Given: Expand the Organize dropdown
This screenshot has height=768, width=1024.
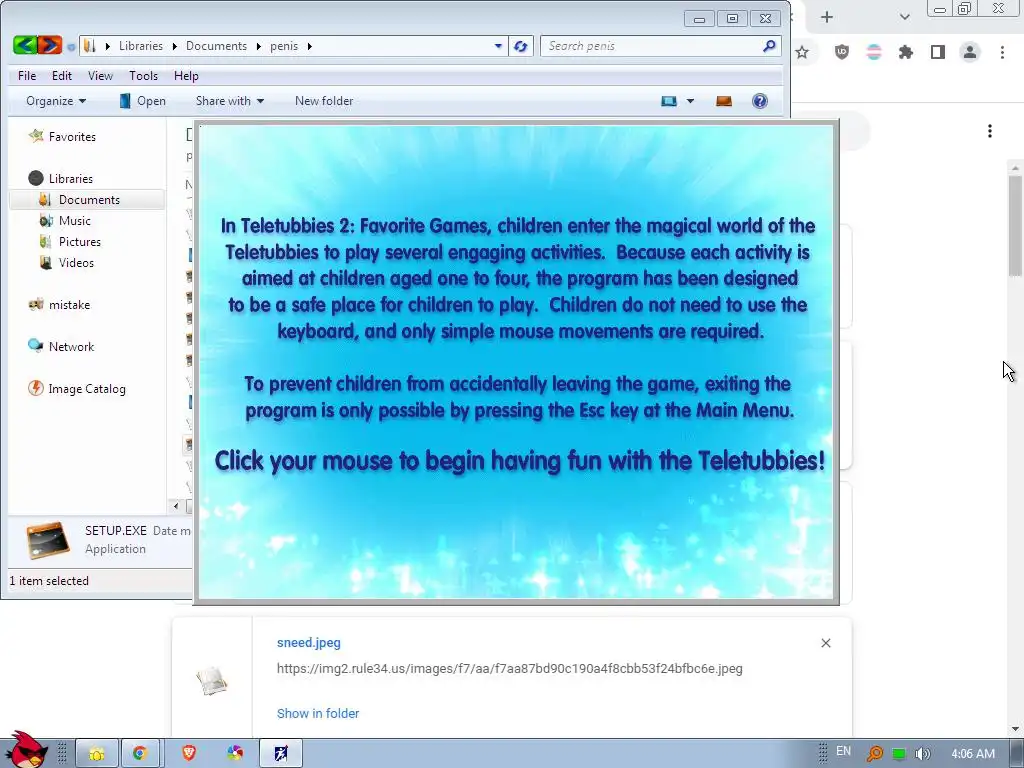Looking at the screenshot, I should [56, 101].
